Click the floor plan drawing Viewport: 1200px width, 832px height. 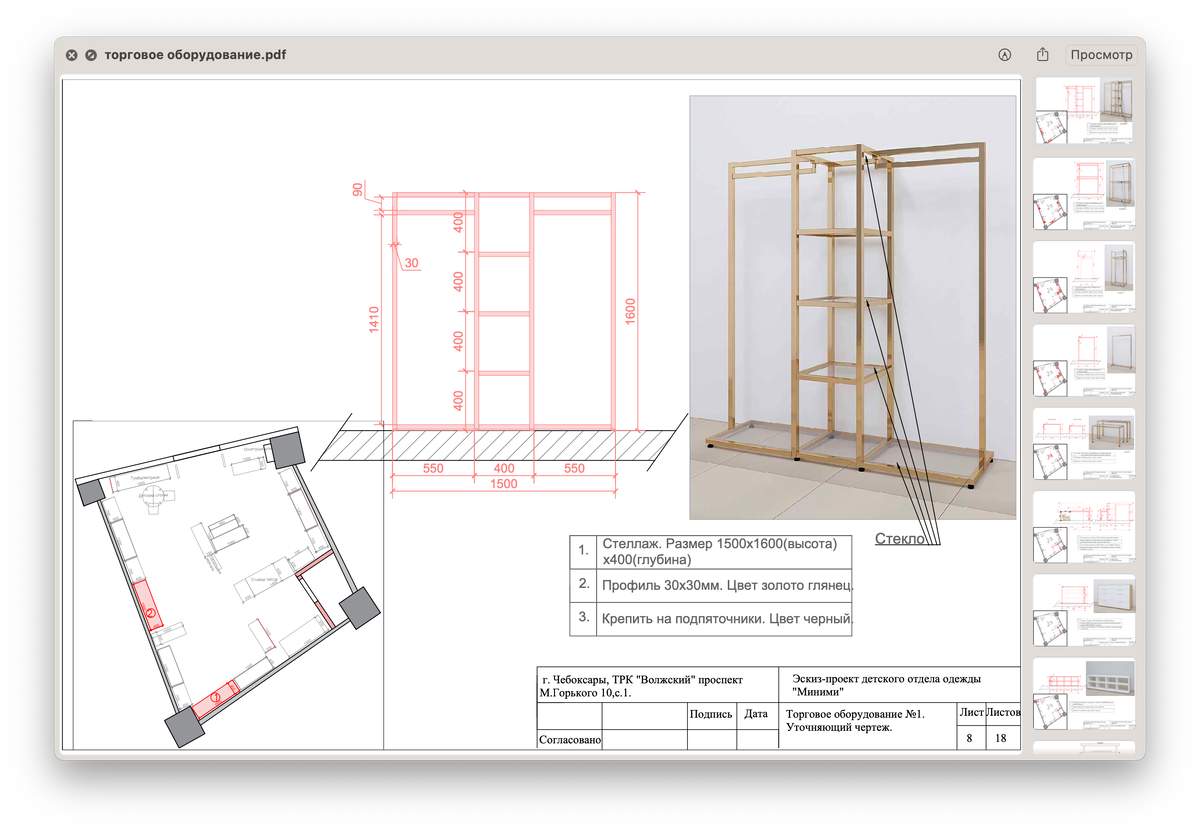coord(228,585)
